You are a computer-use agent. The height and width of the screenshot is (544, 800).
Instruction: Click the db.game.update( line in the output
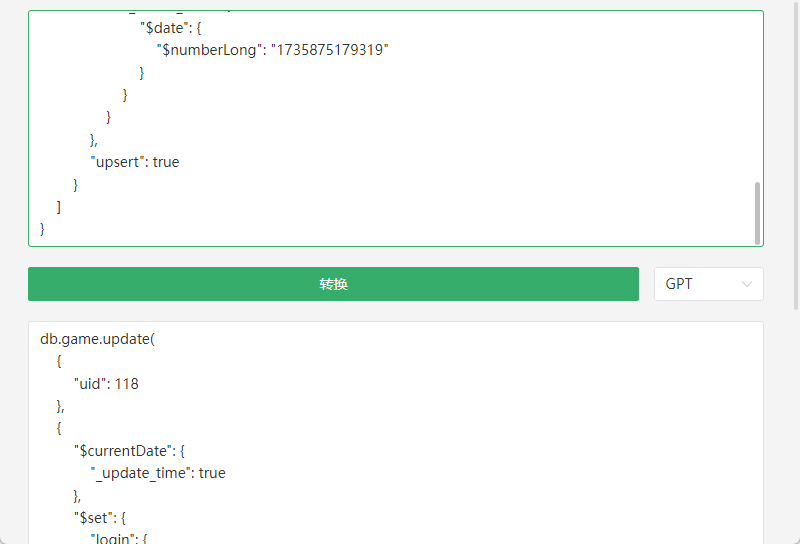point(97,339)
